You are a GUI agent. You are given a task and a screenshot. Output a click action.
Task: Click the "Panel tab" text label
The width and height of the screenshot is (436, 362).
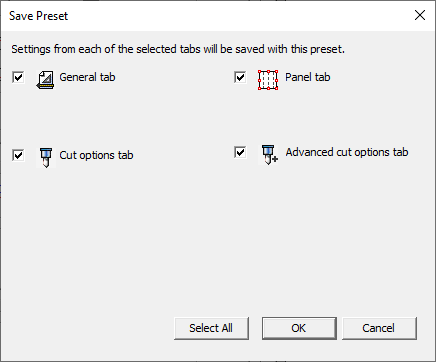coord(308,77)
